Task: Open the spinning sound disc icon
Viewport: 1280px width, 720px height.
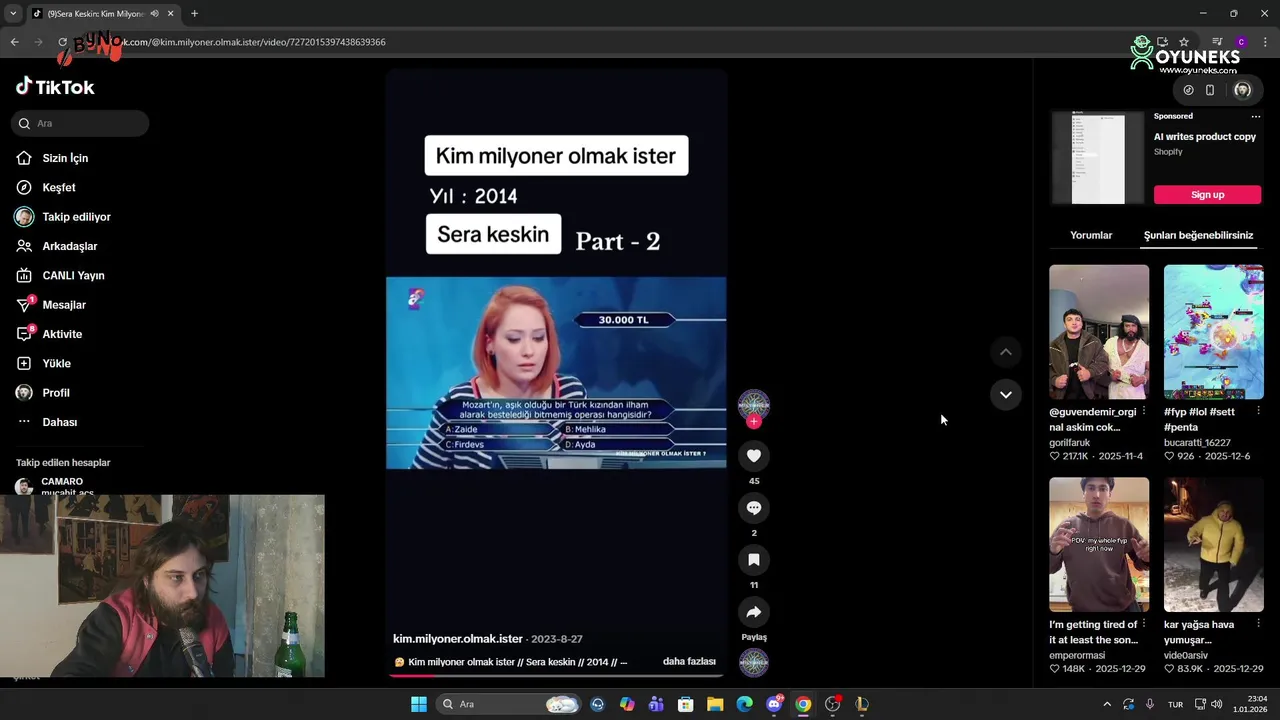Action: pos(754,662)
